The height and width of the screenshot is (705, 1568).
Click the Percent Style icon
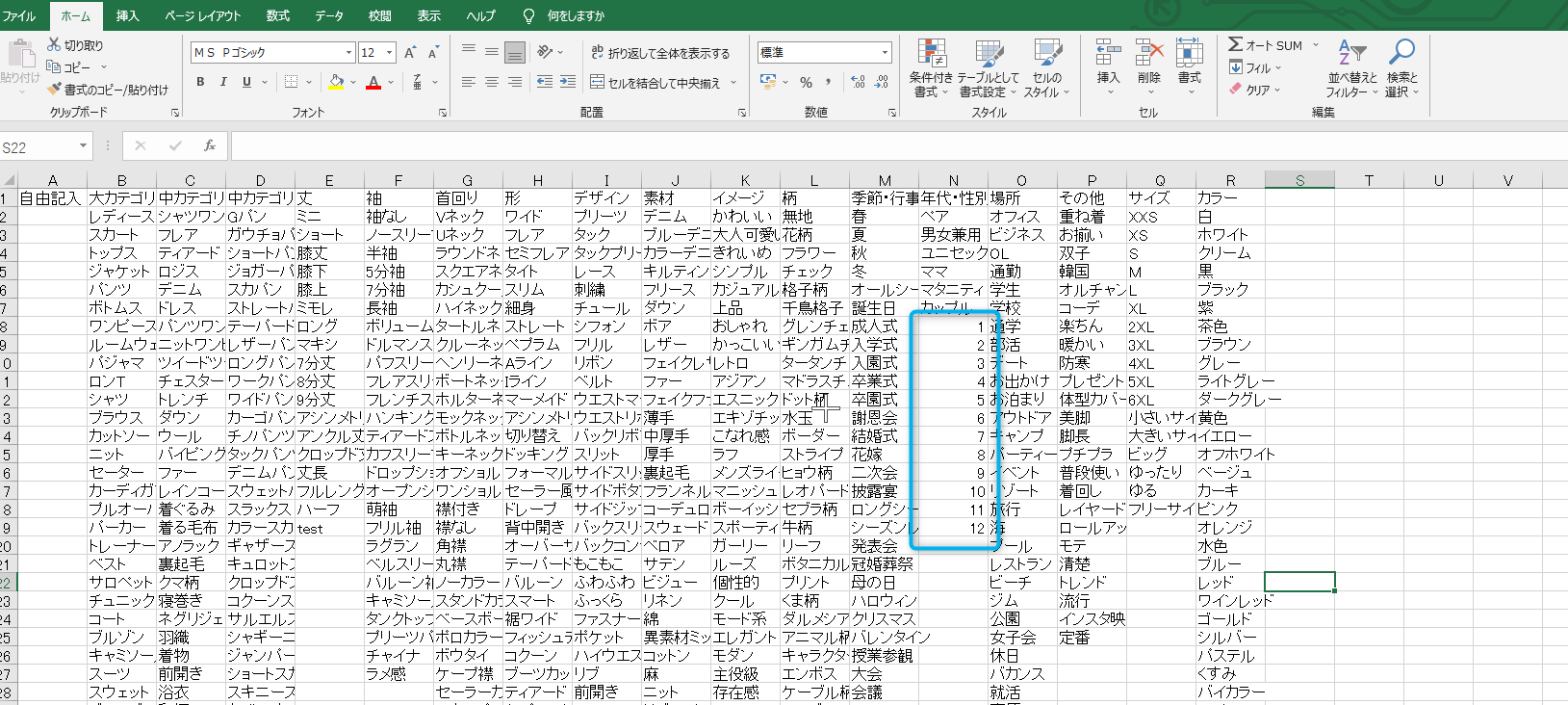pos(807,83)
